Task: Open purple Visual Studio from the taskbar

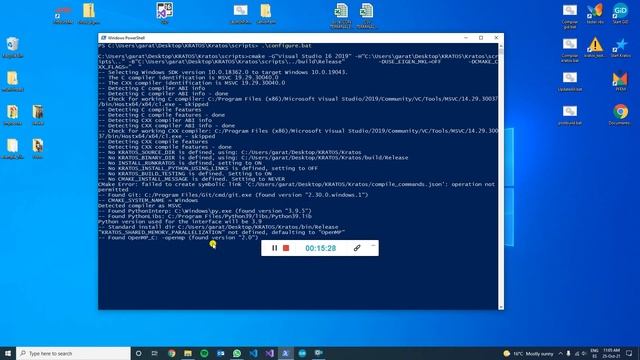Action: pos(269,353)
